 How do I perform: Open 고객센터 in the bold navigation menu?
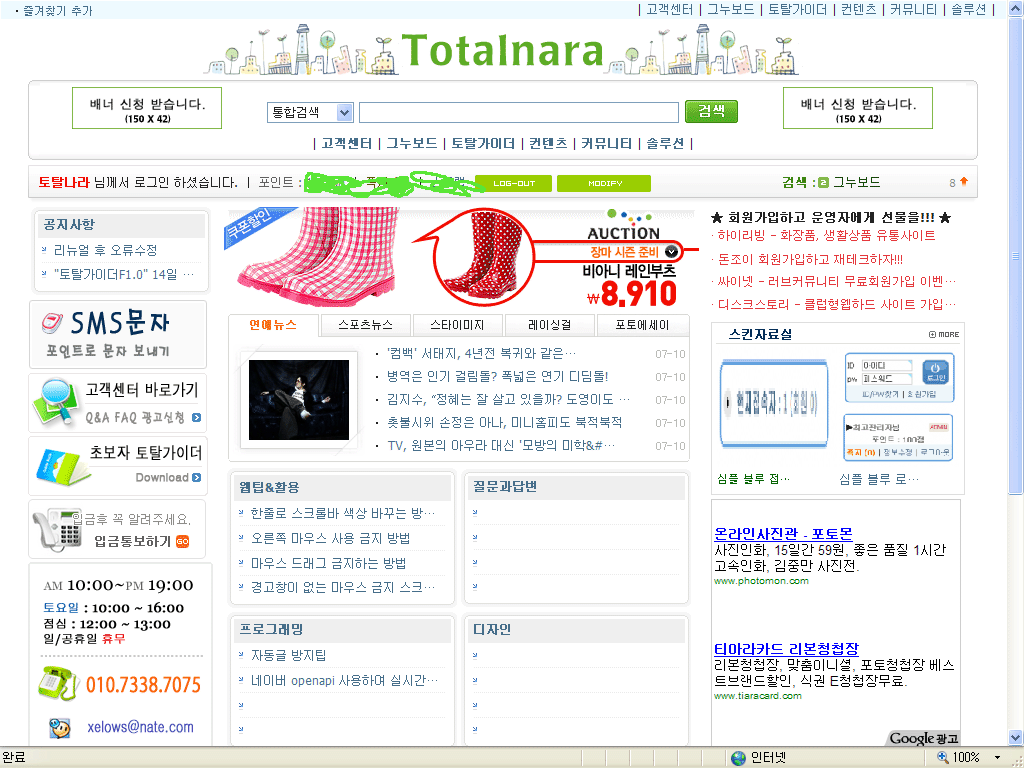pyautogui.click(x=346, y=143)
